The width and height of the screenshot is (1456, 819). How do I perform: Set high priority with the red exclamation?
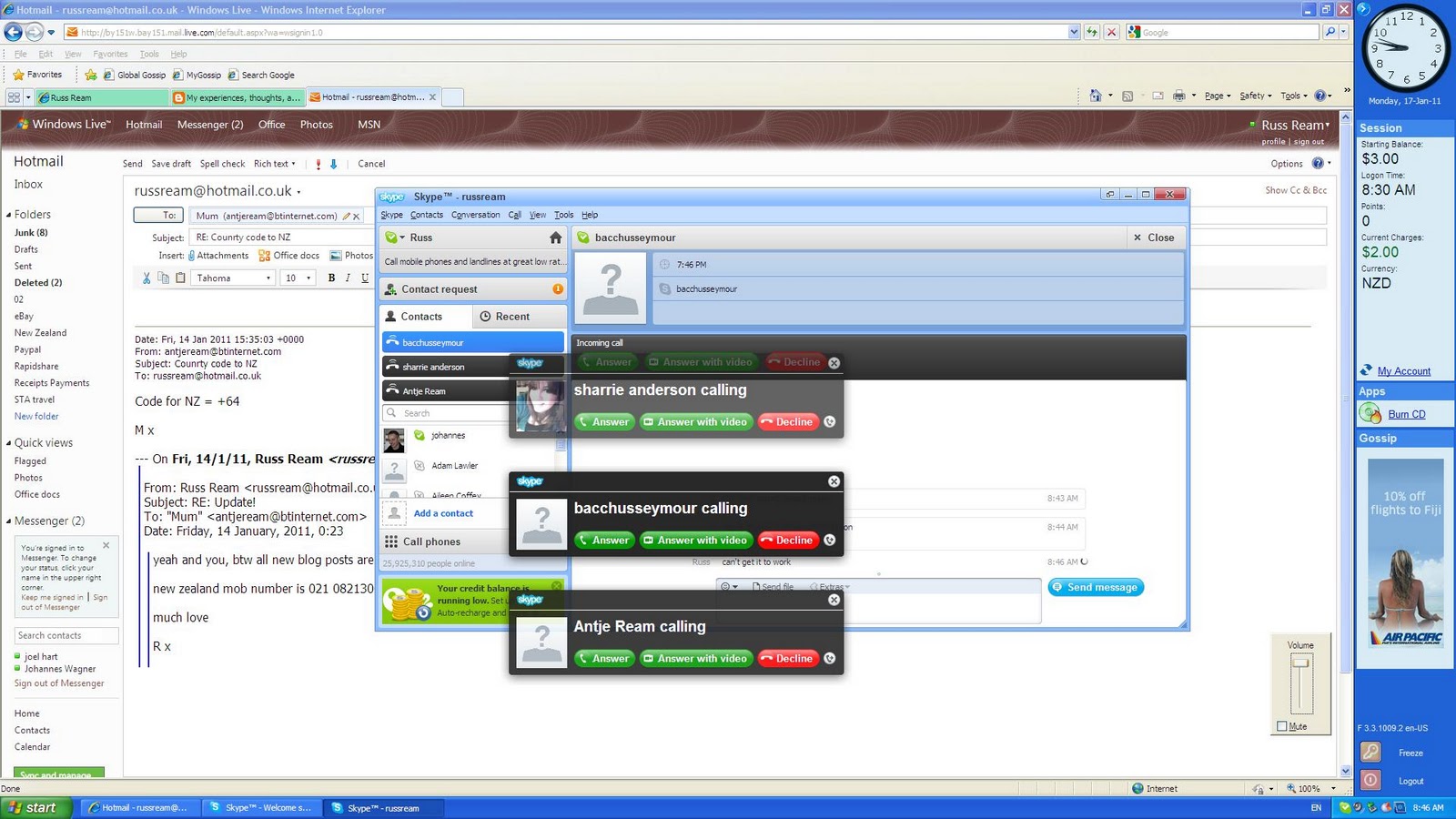(318, 164)
